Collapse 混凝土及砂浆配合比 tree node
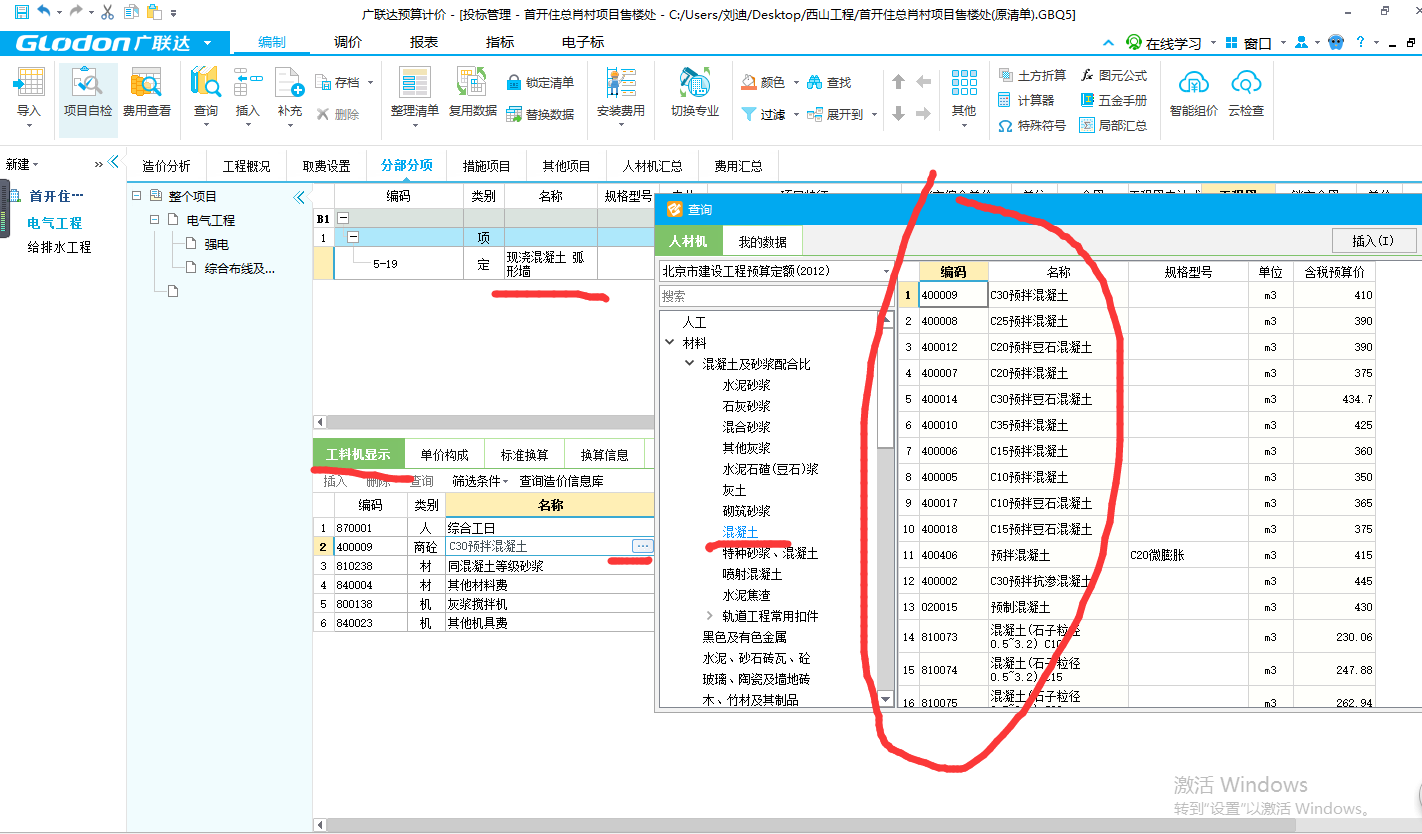The height and width of the screenshot is (834, 1422). point(689,364)
